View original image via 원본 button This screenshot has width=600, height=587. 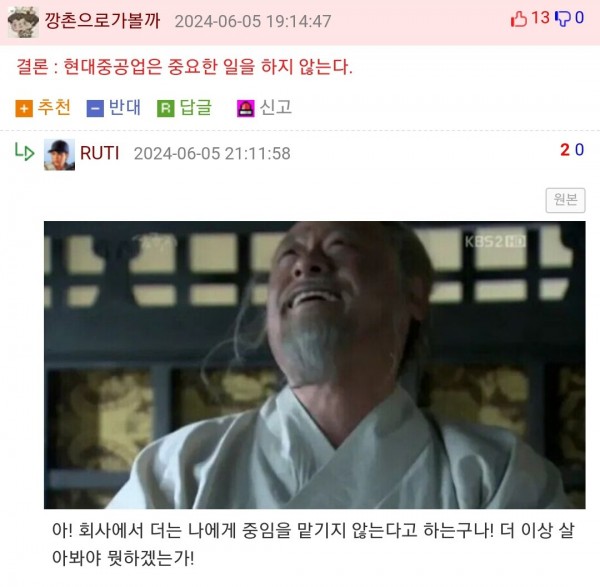pos(565,200)
